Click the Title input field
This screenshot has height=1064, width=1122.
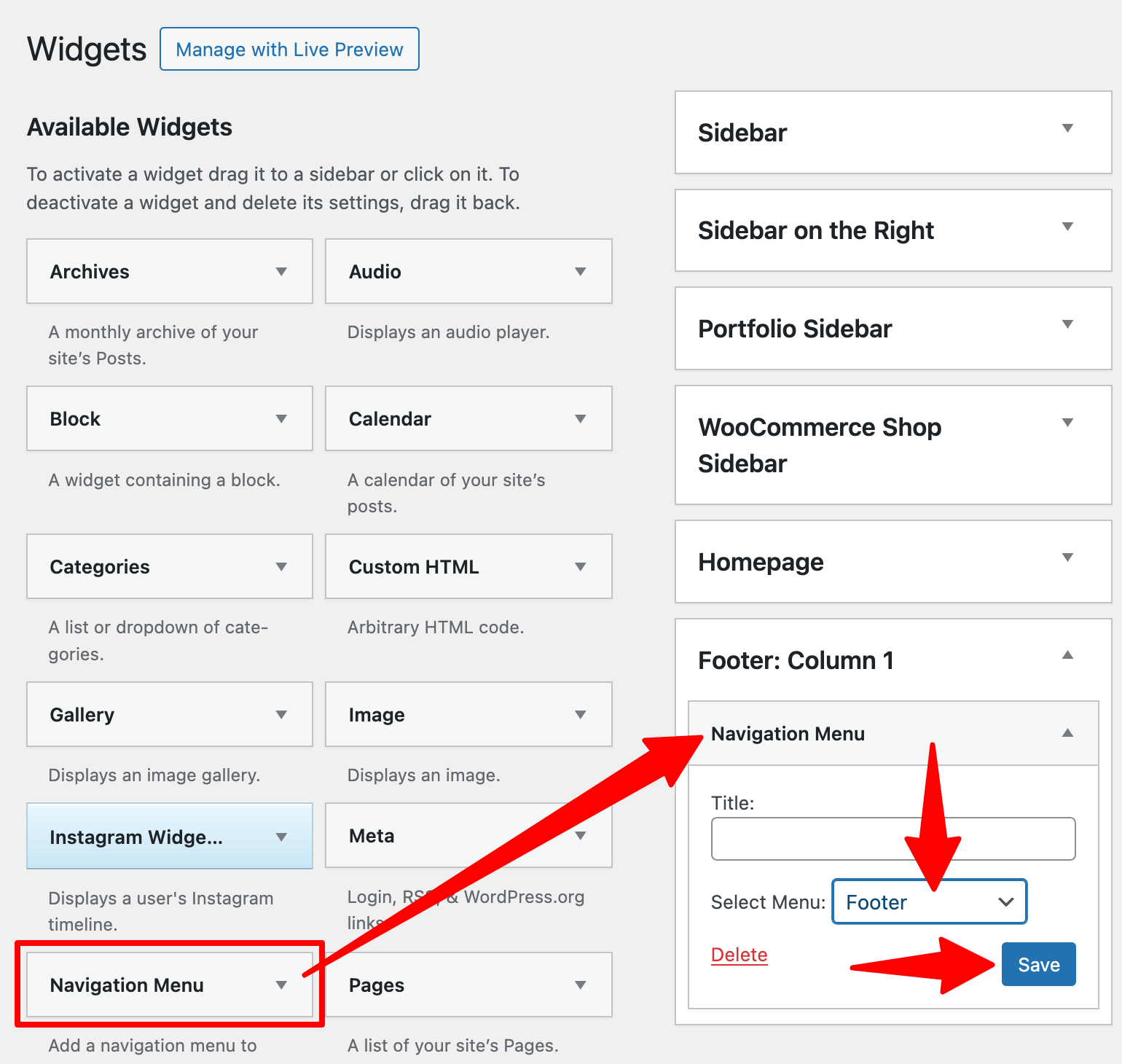[892, 839]
